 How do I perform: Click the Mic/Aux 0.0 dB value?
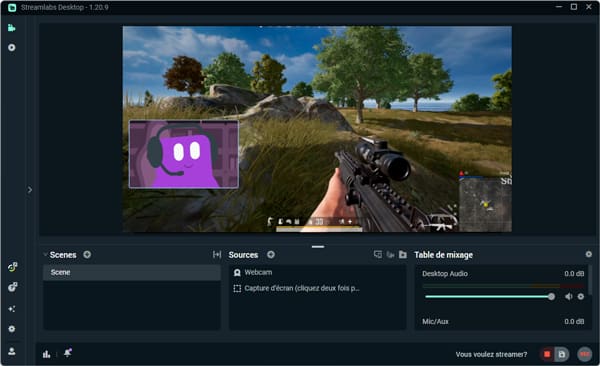pos(574,322)
